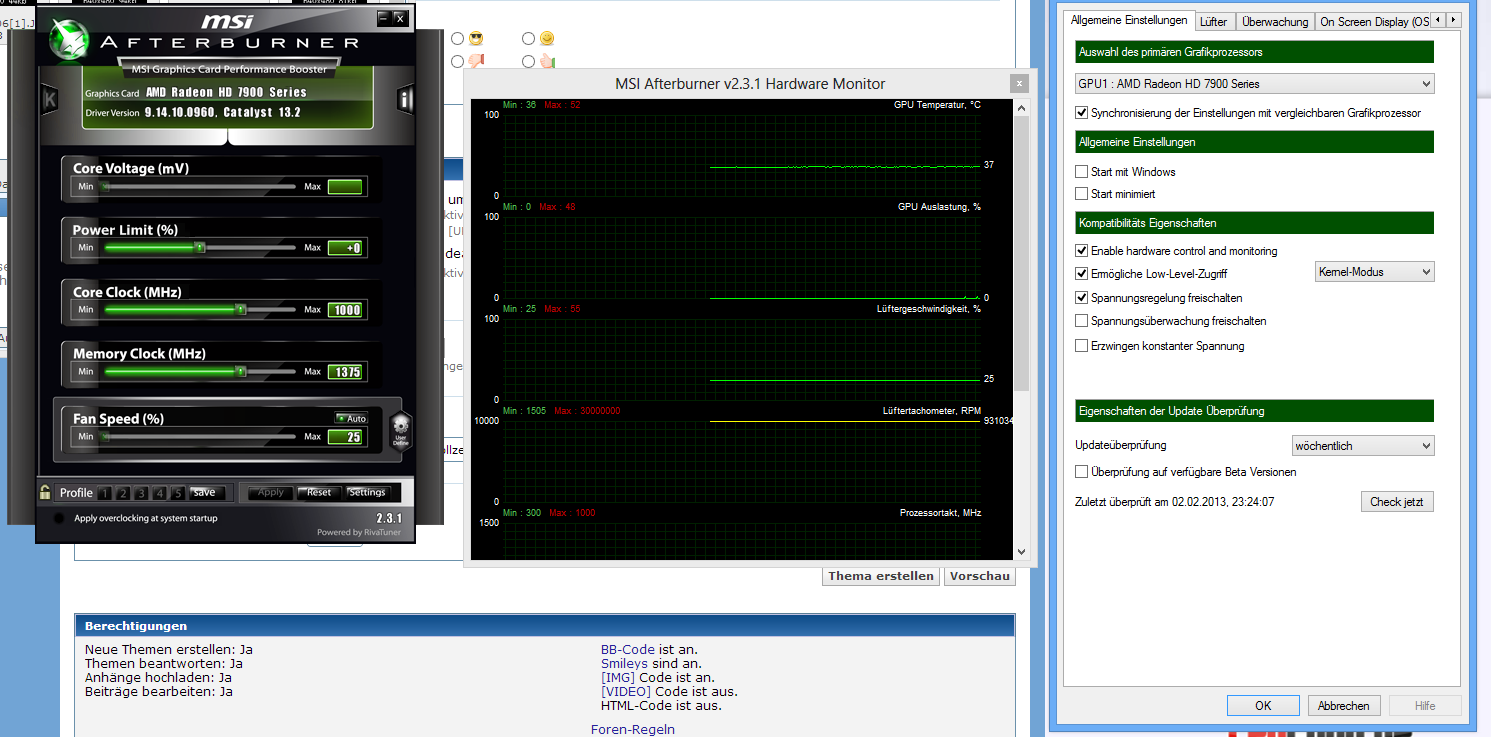Image resolution: width=1491 pixels, height=737 pixels.
Task: Check Start mit Windows
Action: point(1082,172)
